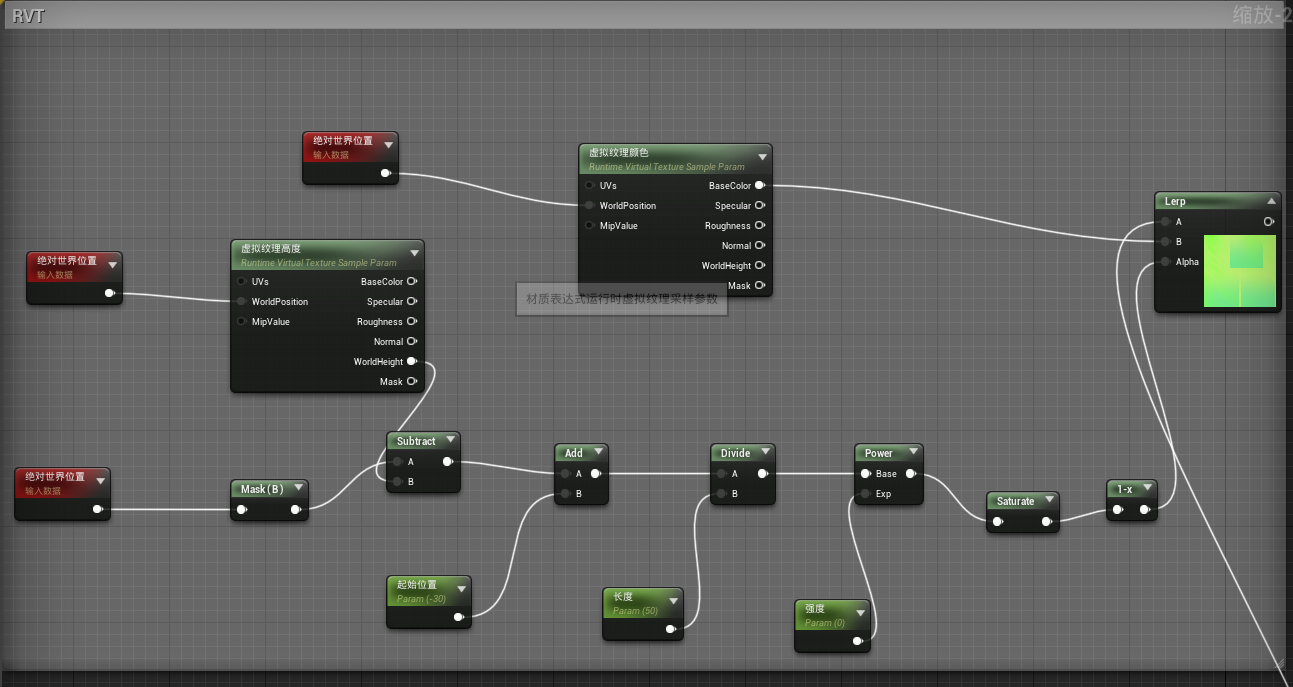
Task: Toggle the Power node expand arrow
Action: coord(912,452)
